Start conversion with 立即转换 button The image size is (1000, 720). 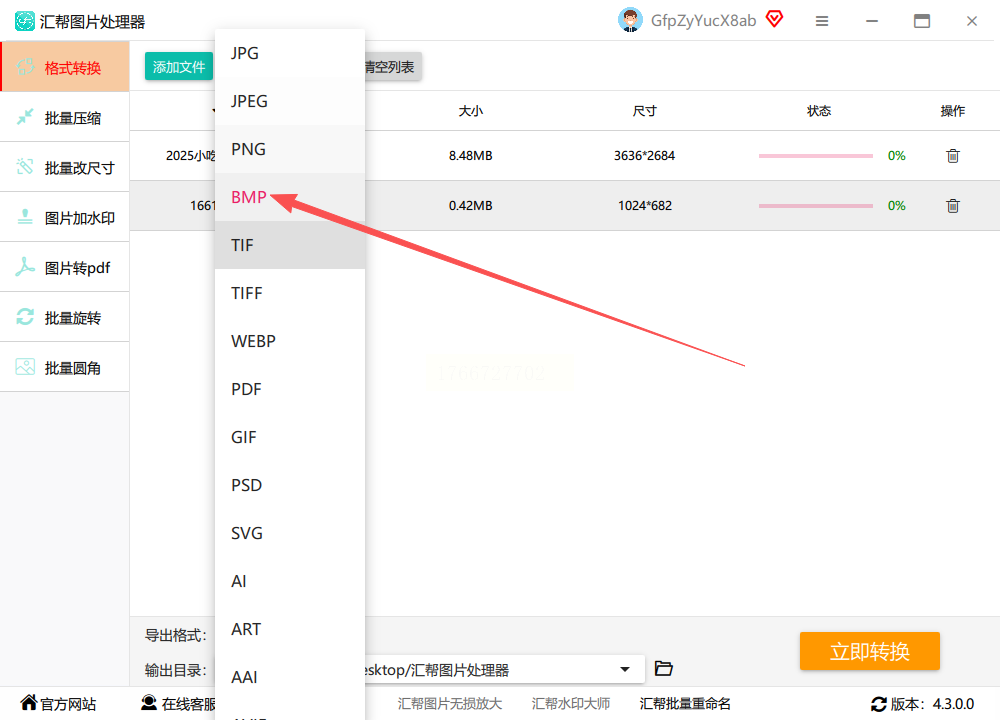click(869, 651)
